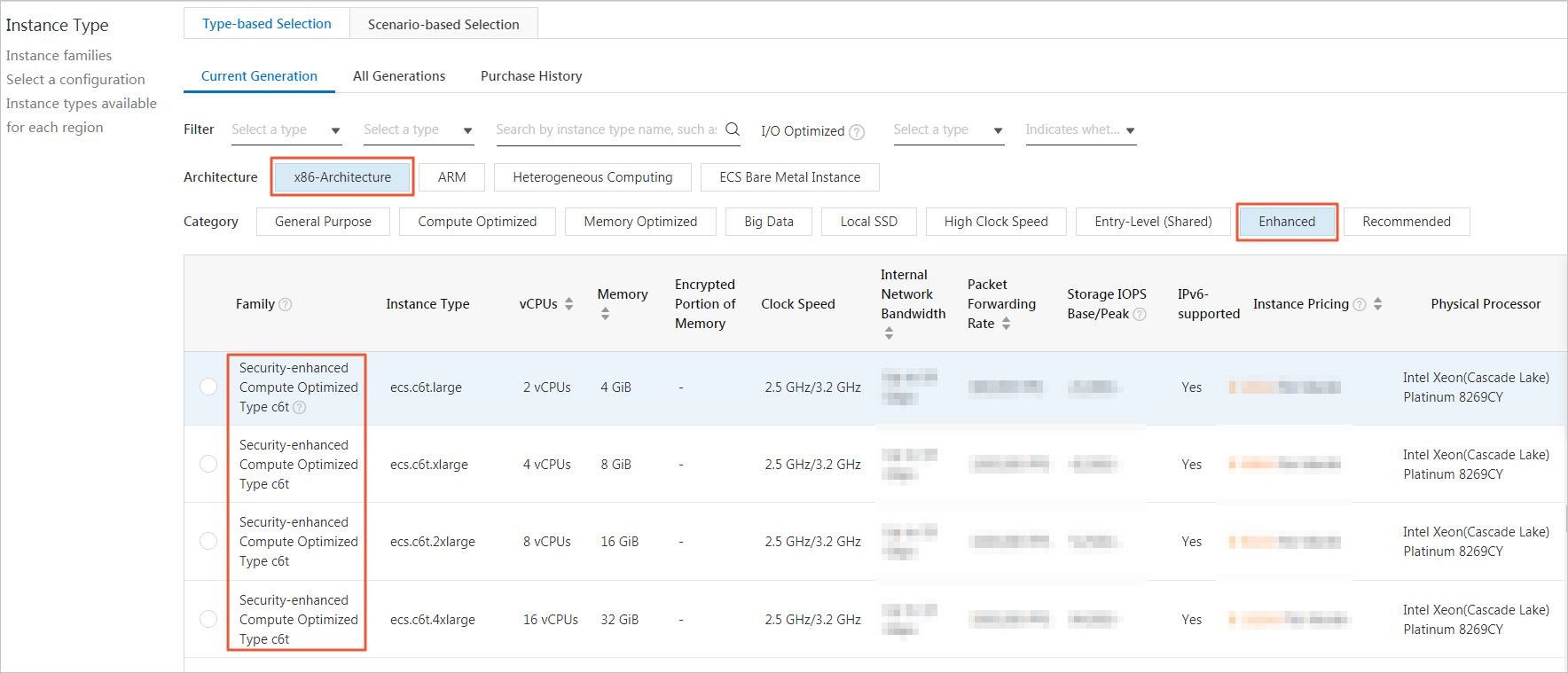Image resolution: width=1568 pixels, height=673 pixels.
Task: Choose the ecs.c6t.4xlarge radio button
Action: [208, 619]
